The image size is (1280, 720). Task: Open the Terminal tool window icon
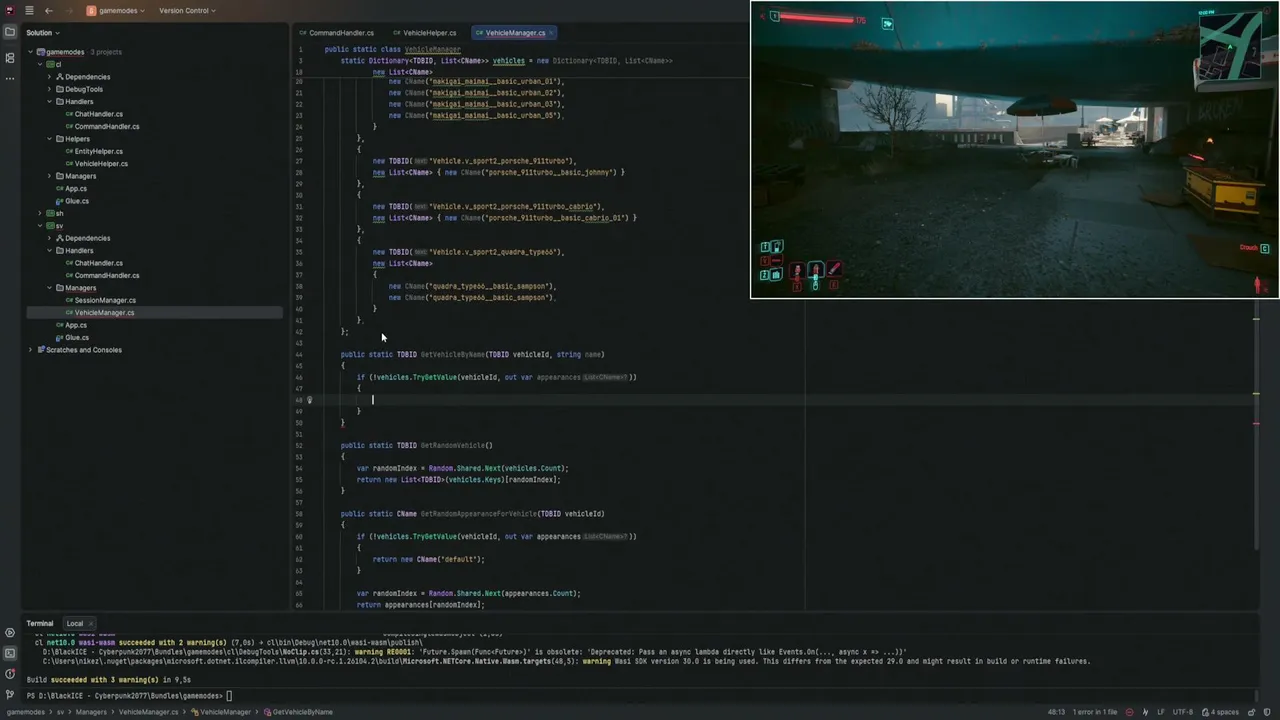tap(10, 653)
